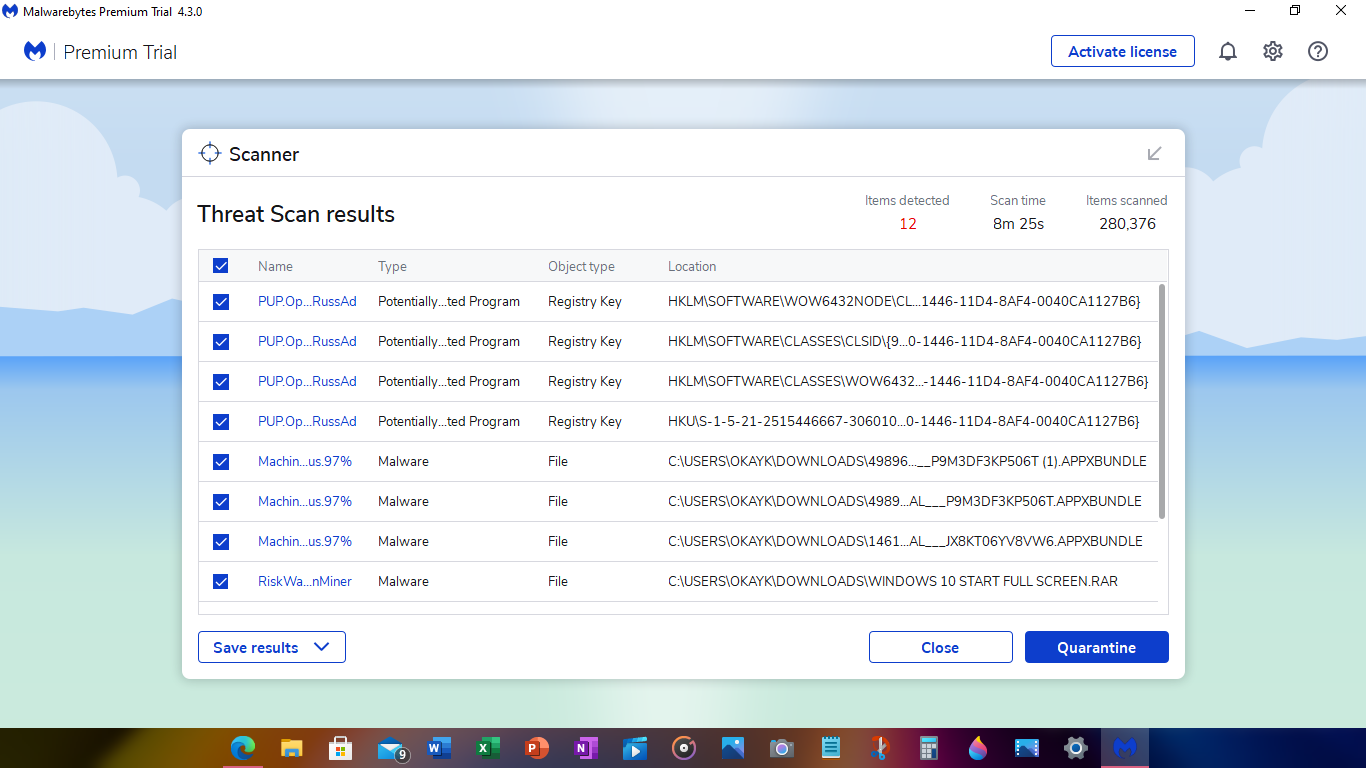
Task: Uncheck the JX8KT06YV8VW6.APPXBUNDLE file checkbox
Action: tap(221, 542)
